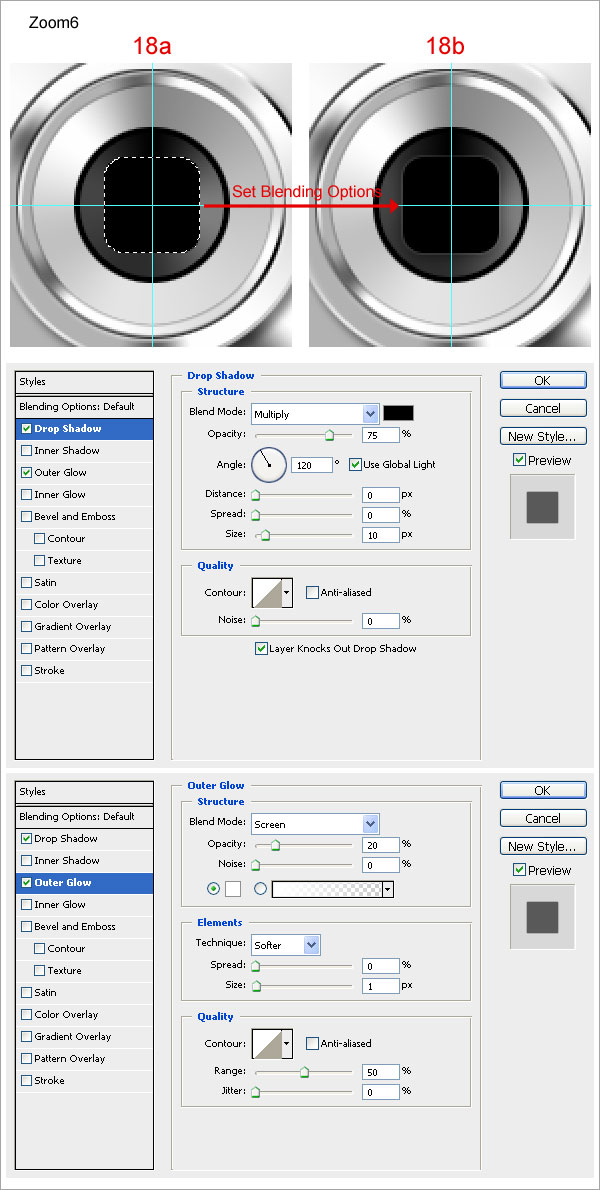The image size is (600, 1190).
Task: Click the black shadow color swatch
Action: click(398, 414)
